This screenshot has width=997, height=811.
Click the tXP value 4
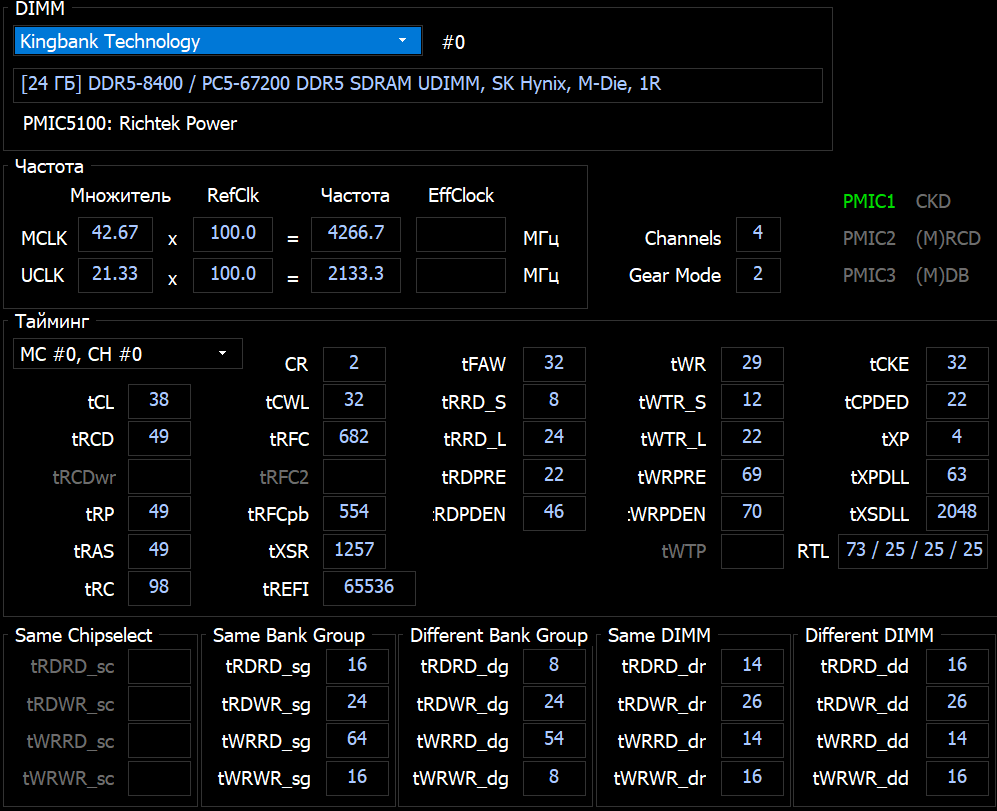coord(957,438)
